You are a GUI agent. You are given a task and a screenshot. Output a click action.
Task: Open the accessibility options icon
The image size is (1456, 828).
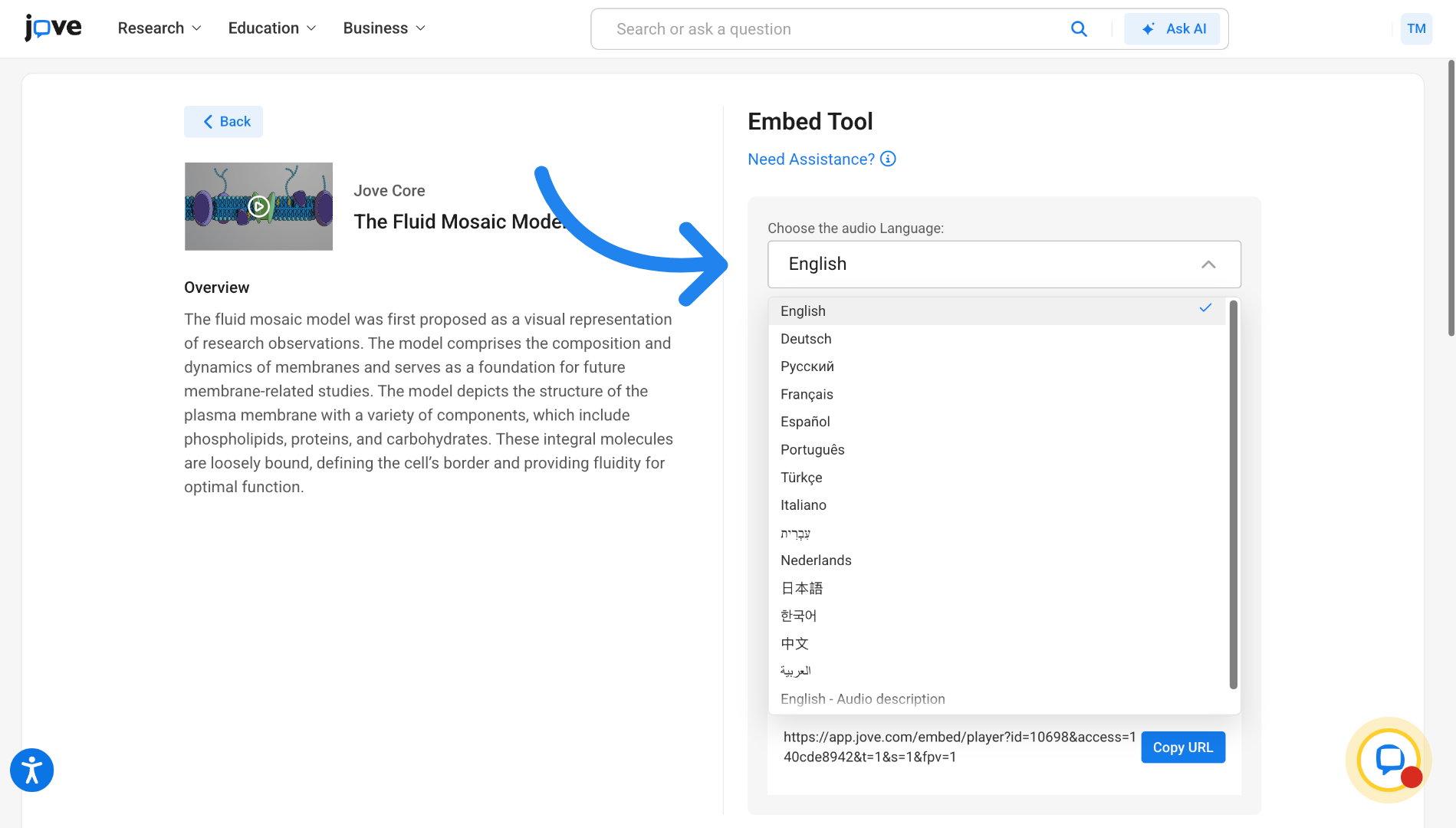[32, 770]
